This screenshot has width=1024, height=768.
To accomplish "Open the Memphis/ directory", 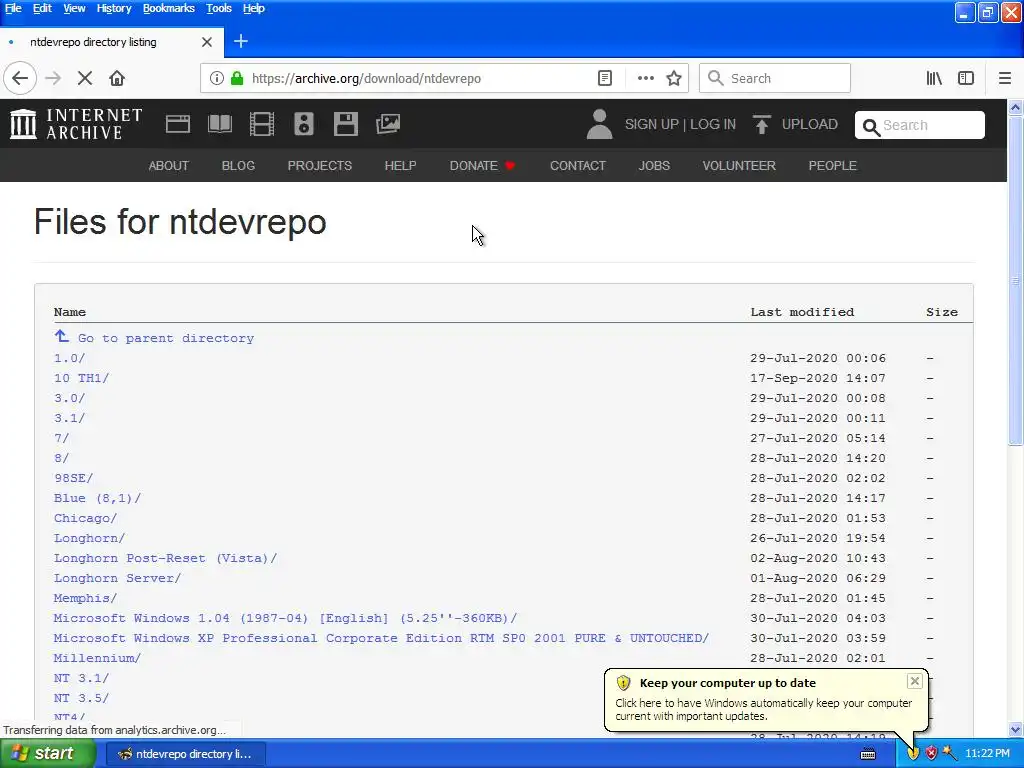I will 86,598.
